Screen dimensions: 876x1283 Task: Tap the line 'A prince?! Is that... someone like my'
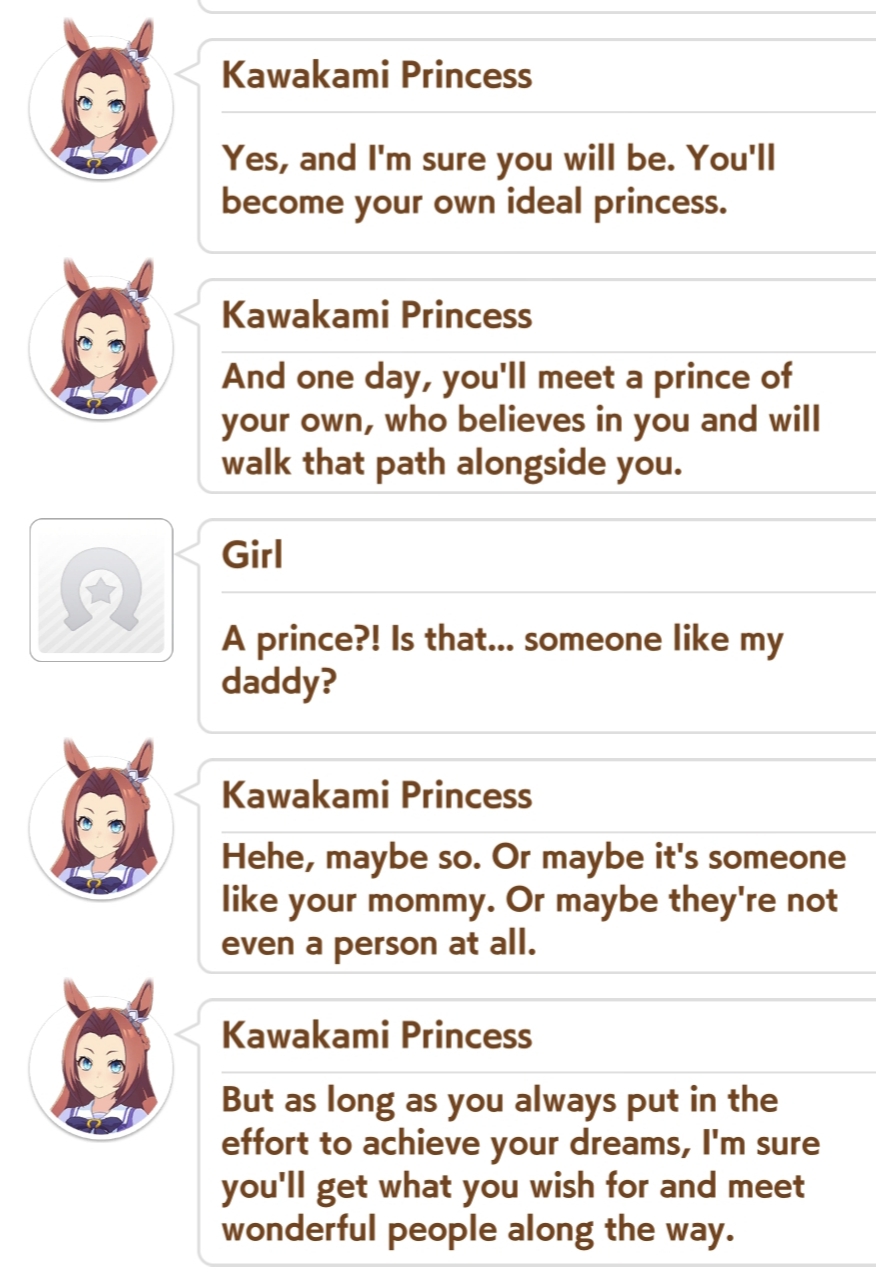[x=502, y=640]
